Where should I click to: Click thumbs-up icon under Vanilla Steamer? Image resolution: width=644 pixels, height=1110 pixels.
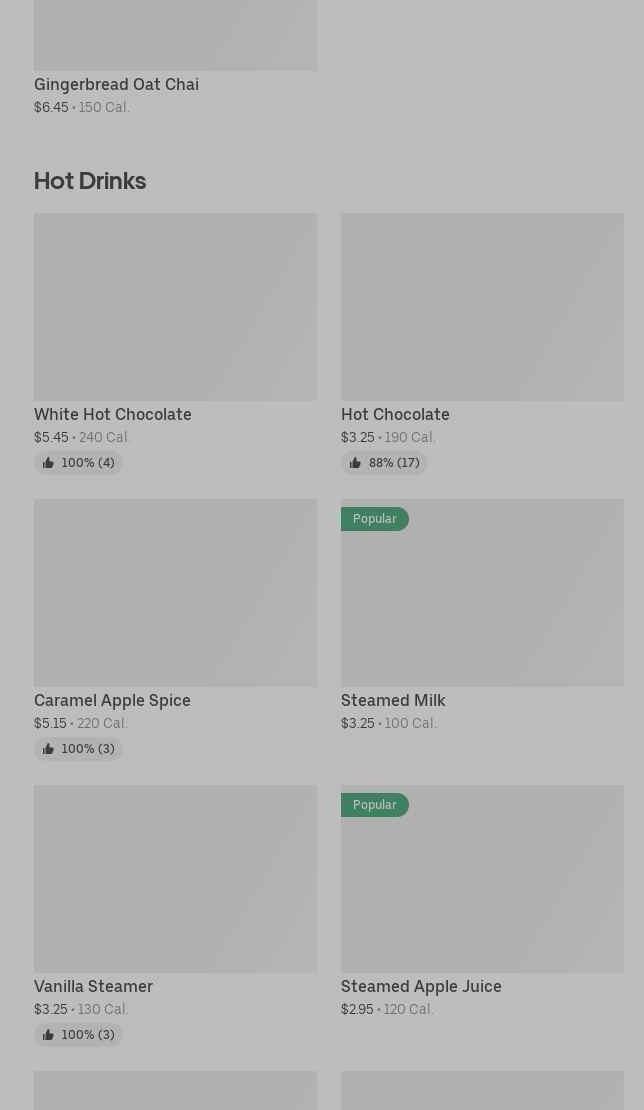(48, 1035)
